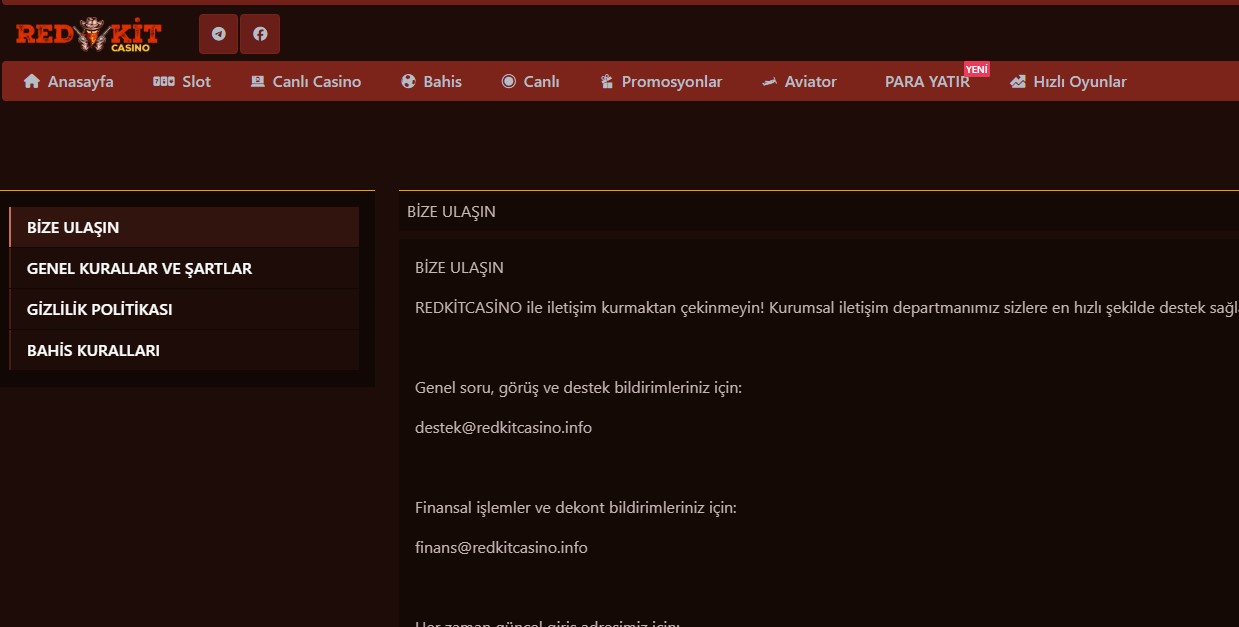Screen dimensions: 1239x627
Task: Open the Hızlı Oyunlar menu item
Action: (1068, 82)
